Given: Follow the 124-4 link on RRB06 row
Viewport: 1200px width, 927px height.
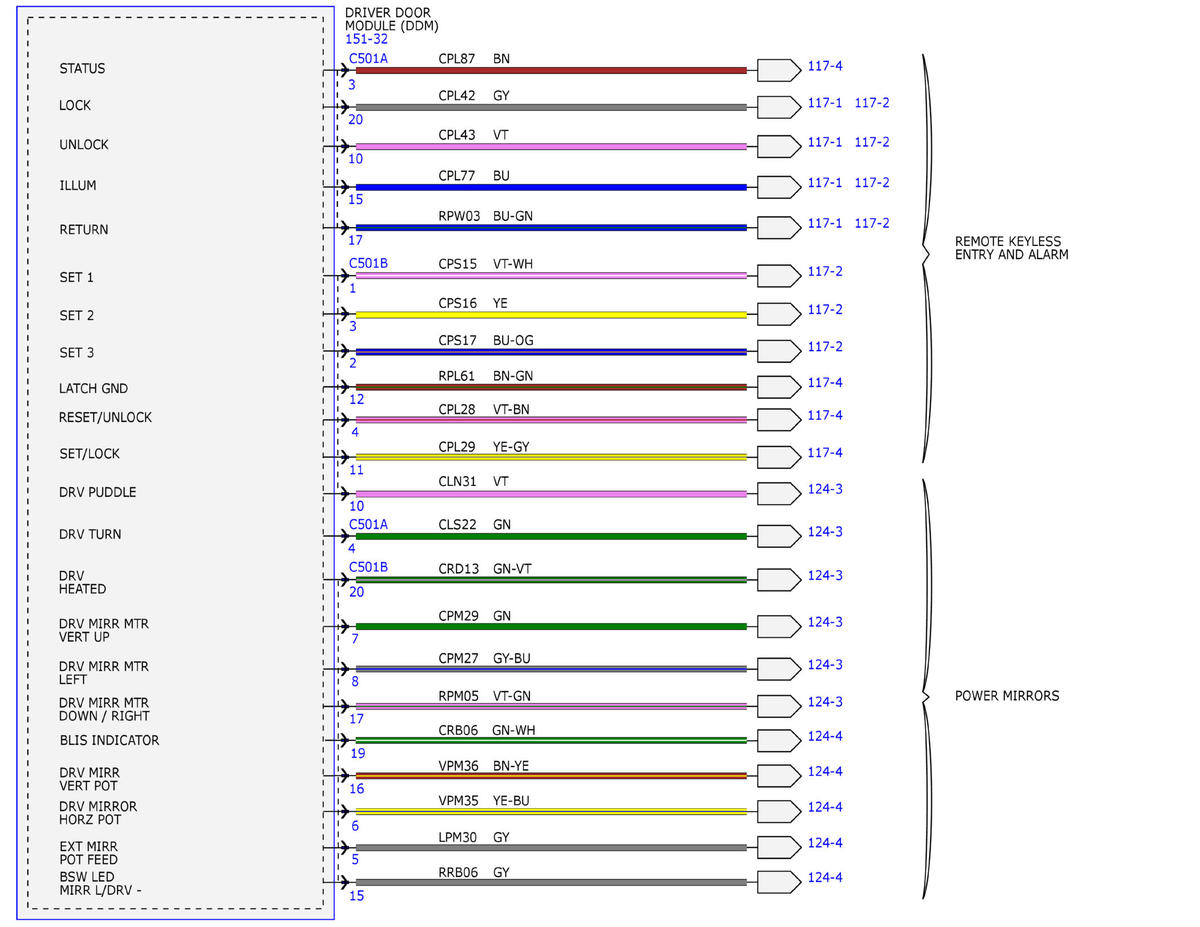Looking at the screenshot, I should click(825, 878).
